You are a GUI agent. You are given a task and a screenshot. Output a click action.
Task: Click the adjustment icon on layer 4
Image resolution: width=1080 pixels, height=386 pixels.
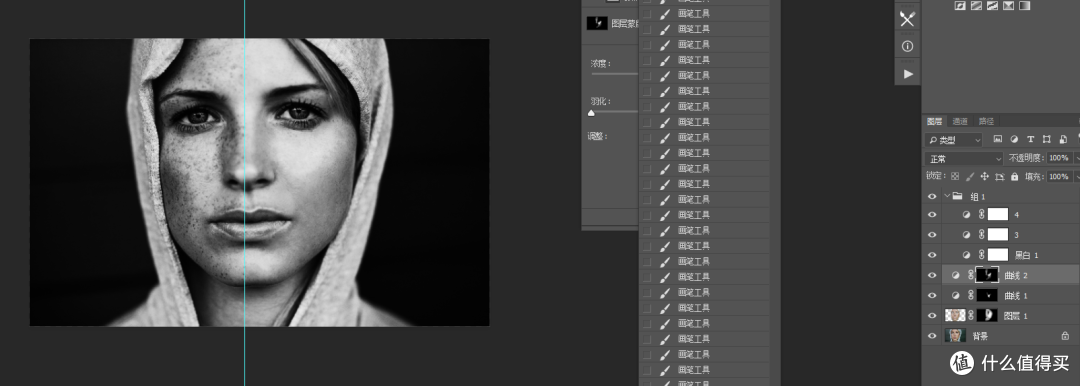(966, 215)
